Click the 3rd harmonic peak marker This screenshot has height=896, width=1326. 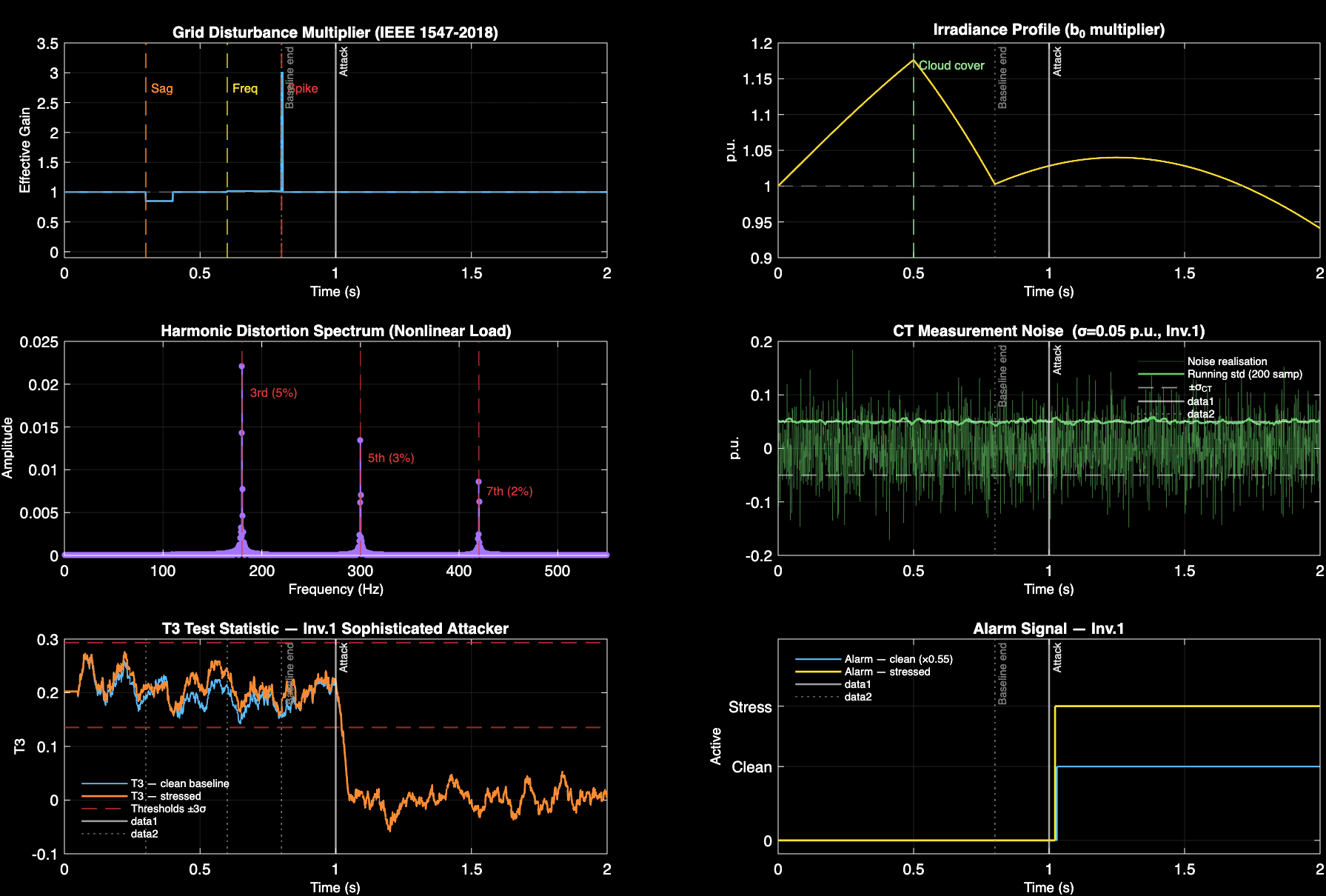[241, 366]
